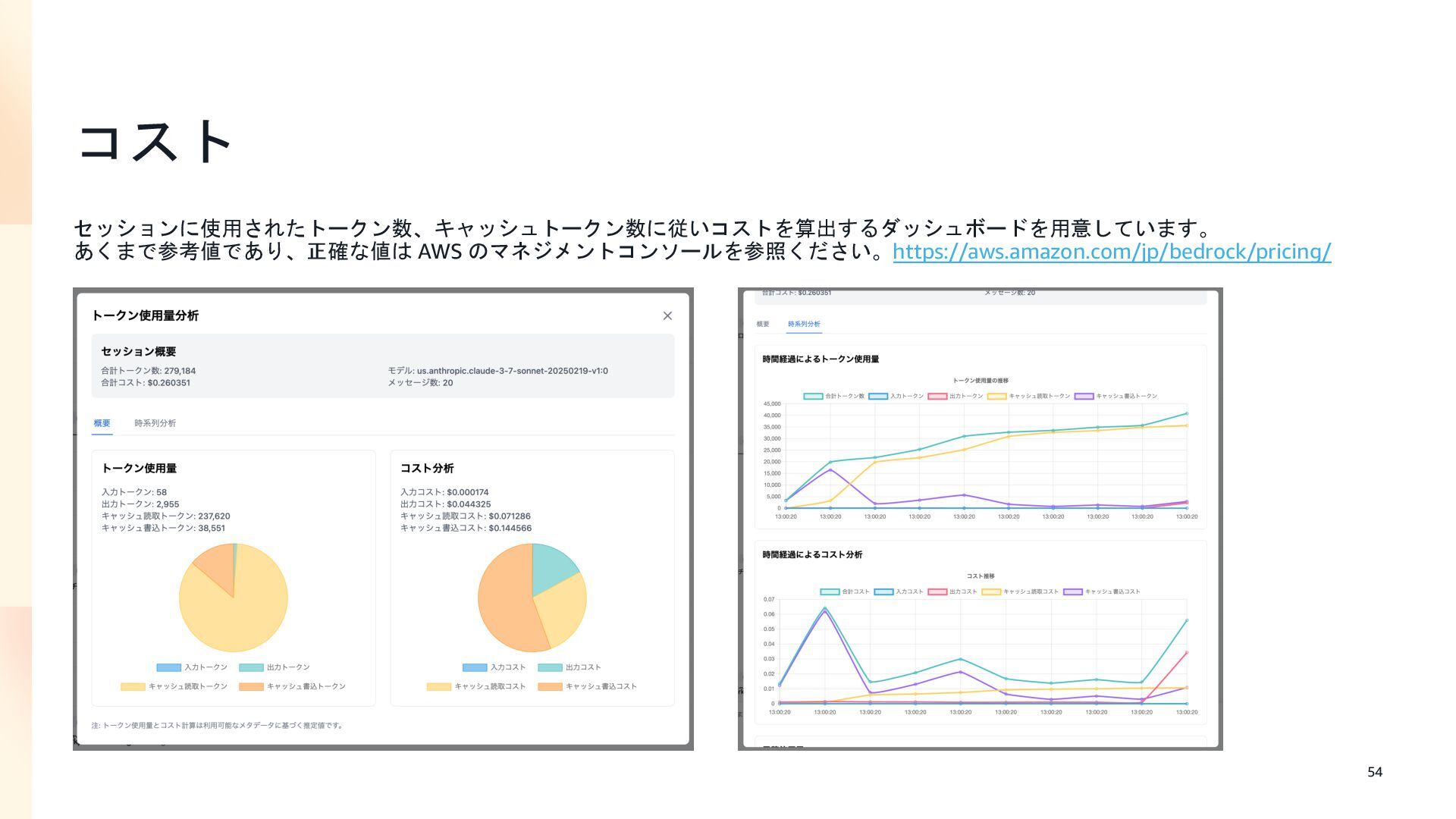This screenshot has height=819, width=1456.
Task: Toggle 合計トークン数 series in token line chart
Action: click(833, 396)
